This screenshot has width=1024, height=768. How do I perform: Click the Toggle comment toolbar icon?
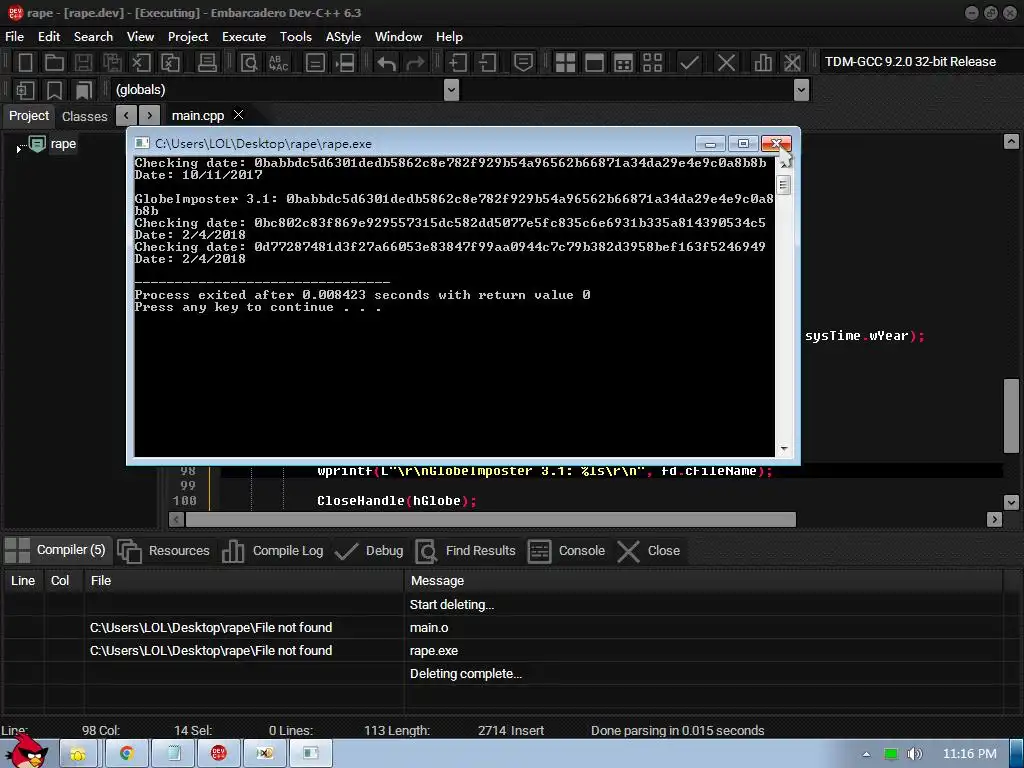[523, 63]
